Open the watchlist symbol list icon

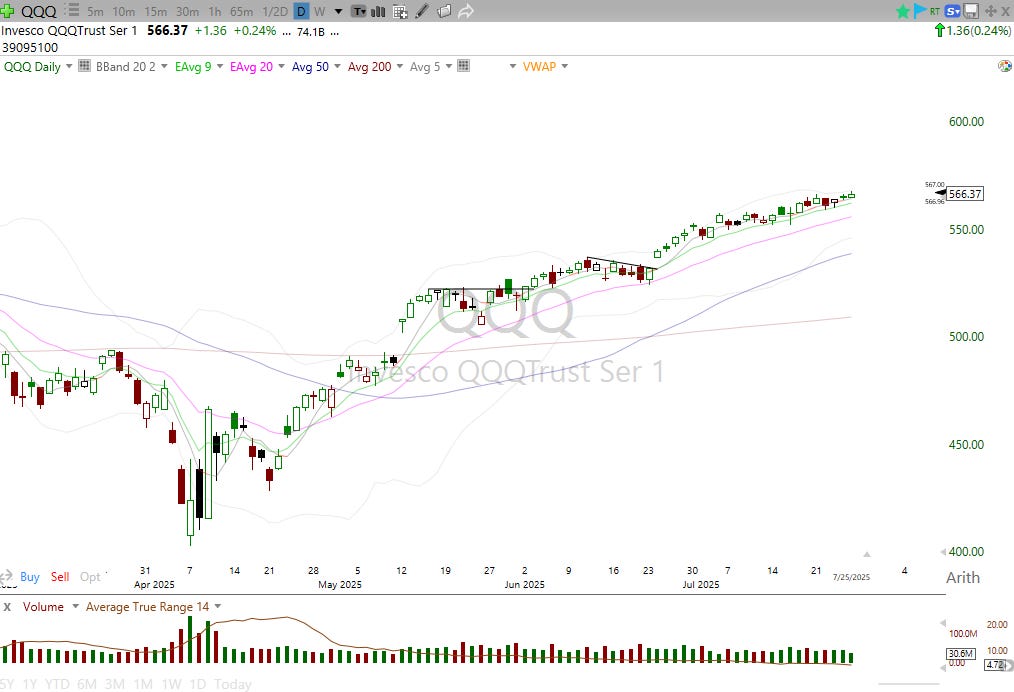[74, 10]
